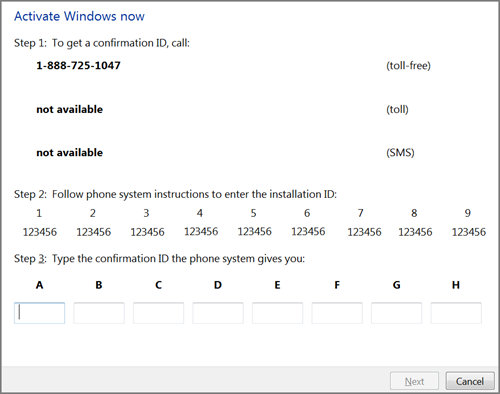Click the '(toll-free)' label

point(408,65)
